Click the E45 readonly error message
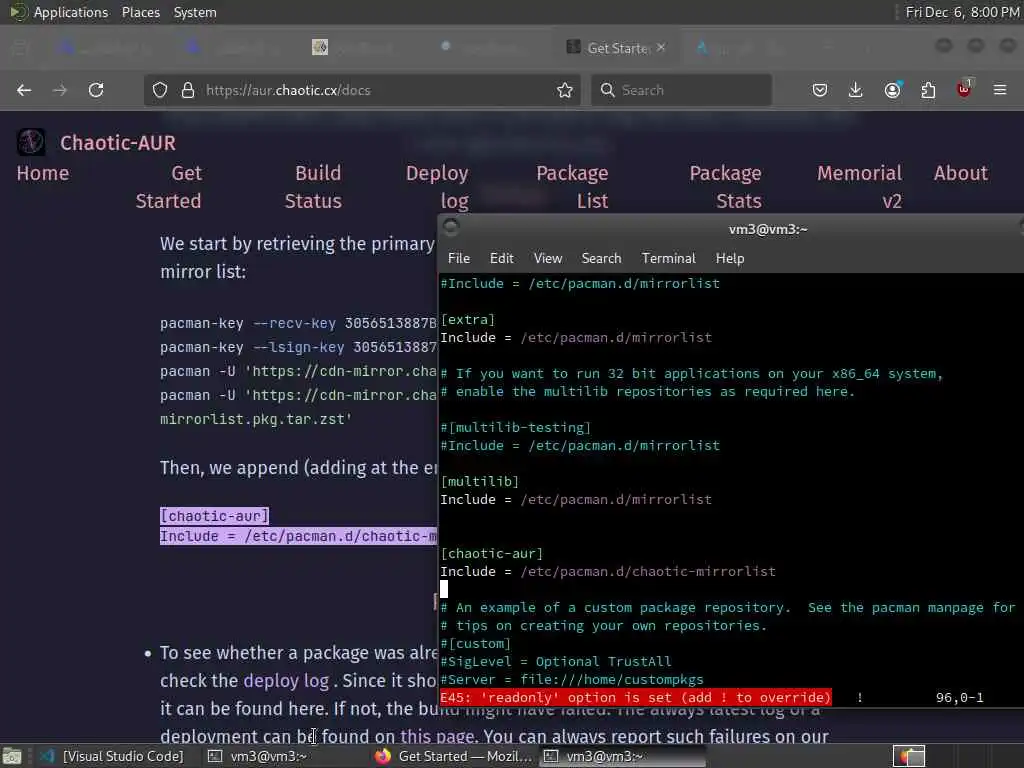Viewport: 1024px width, 768px height. coord(636,697)
